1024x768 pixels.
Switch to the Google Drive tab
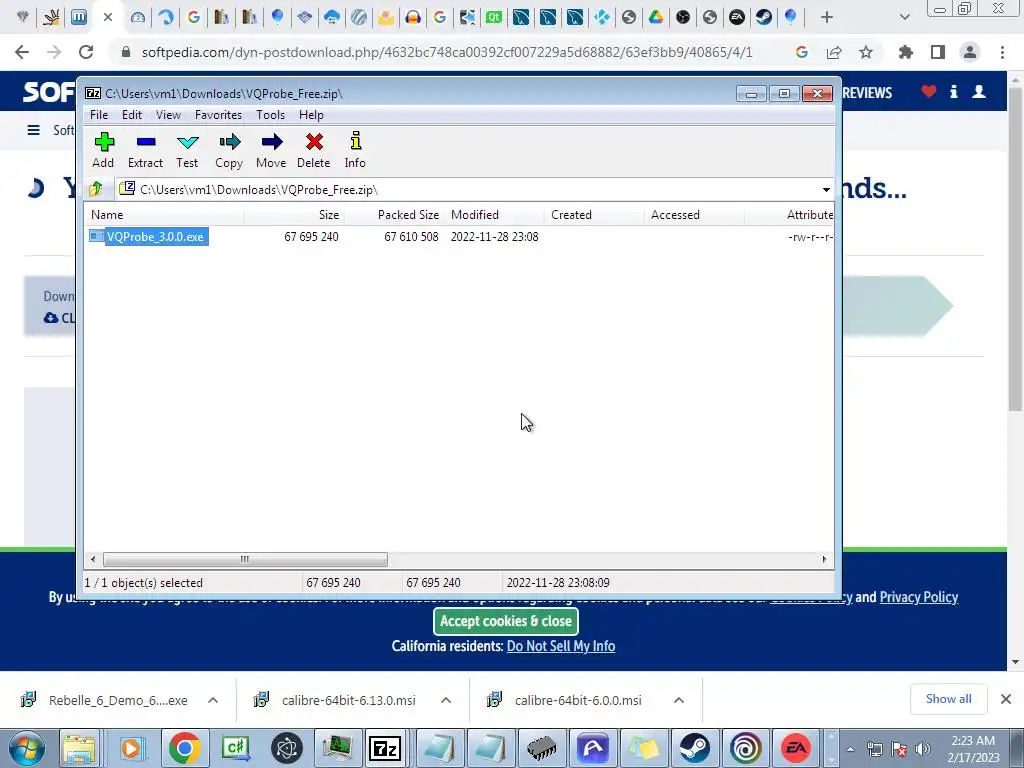point(656,18)
